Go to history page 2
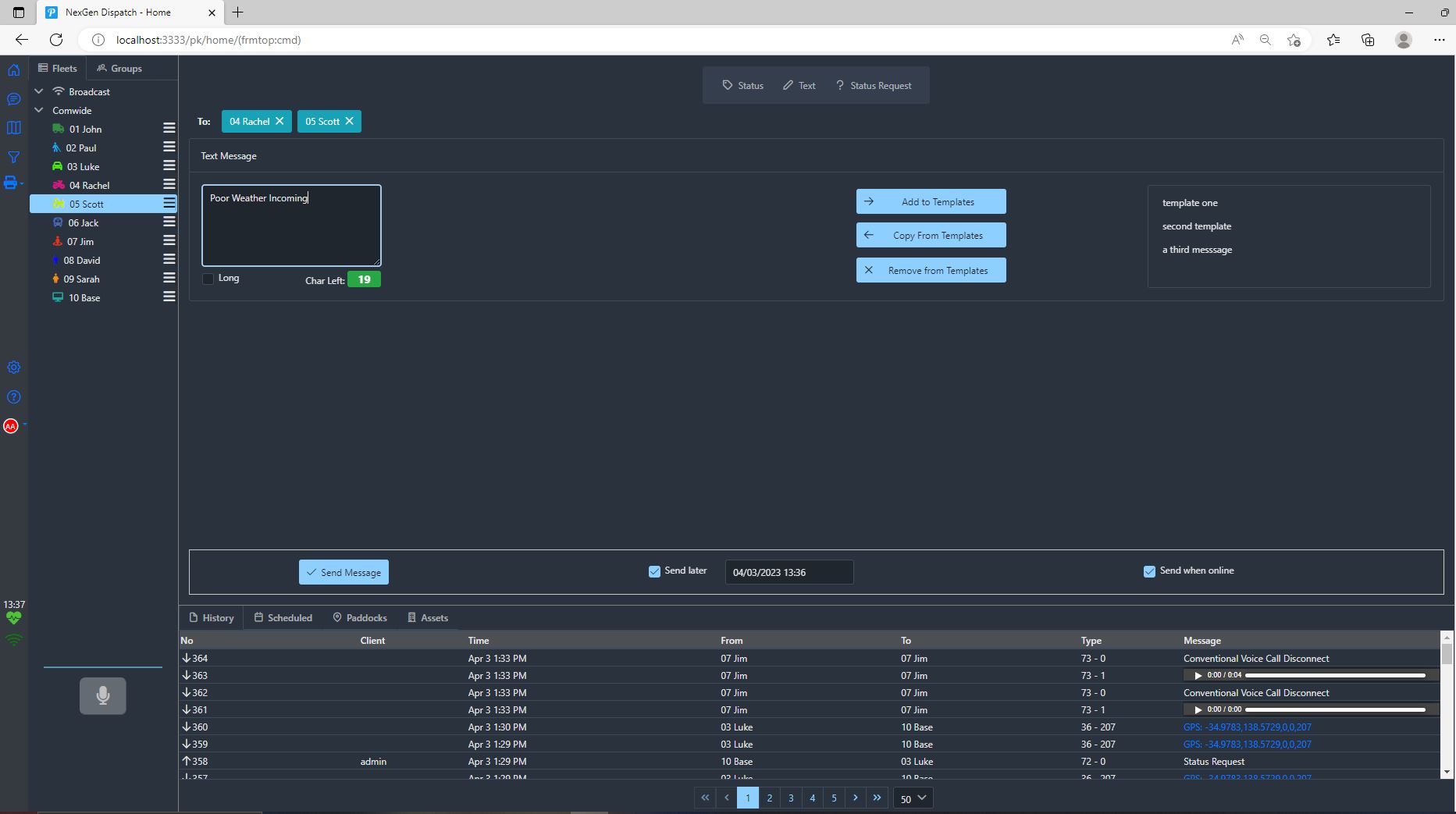Viewport: 1456px width, 814px height. (x=769, y=798)
